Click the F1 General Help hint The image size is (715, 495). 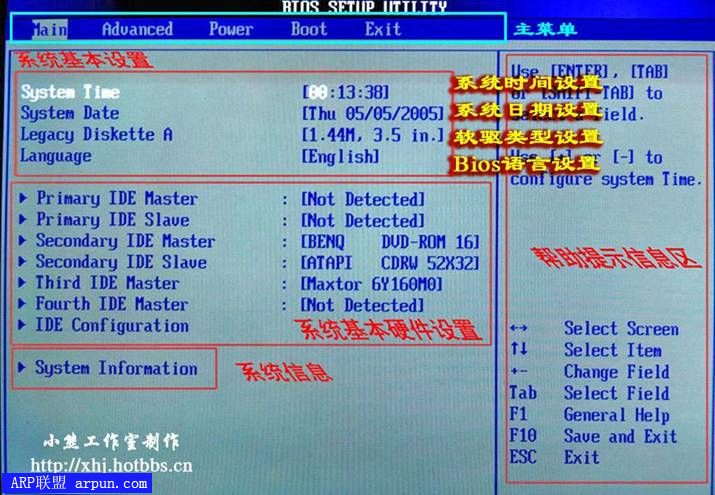pos(590,414)
